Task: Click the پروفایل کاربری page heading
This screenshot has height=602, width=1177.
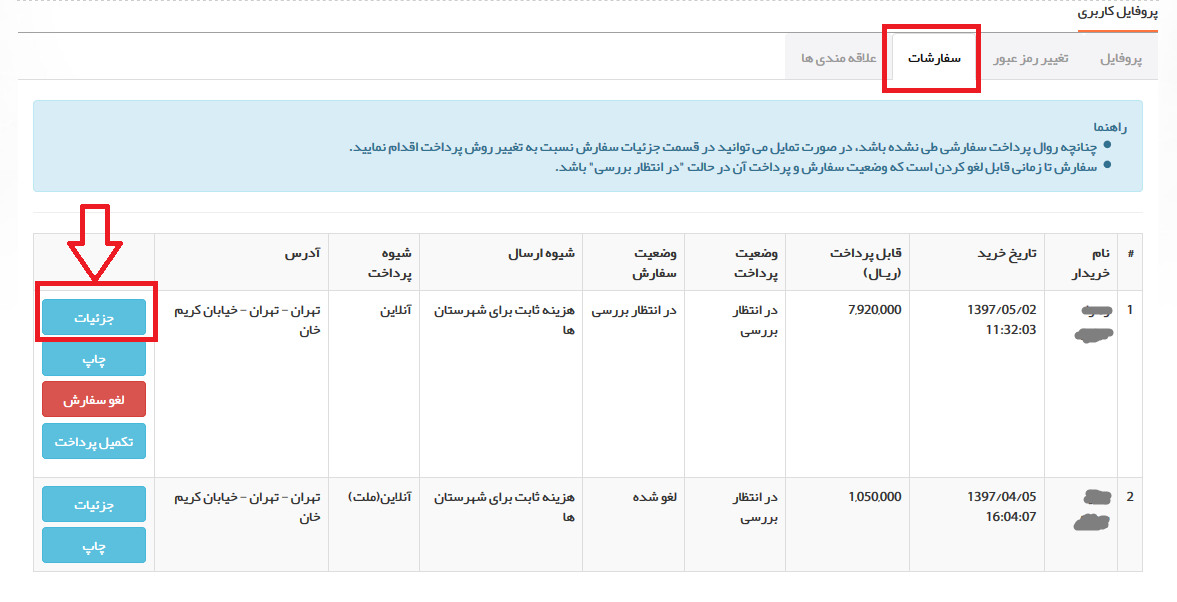Action: click(x=1117, y=13)
